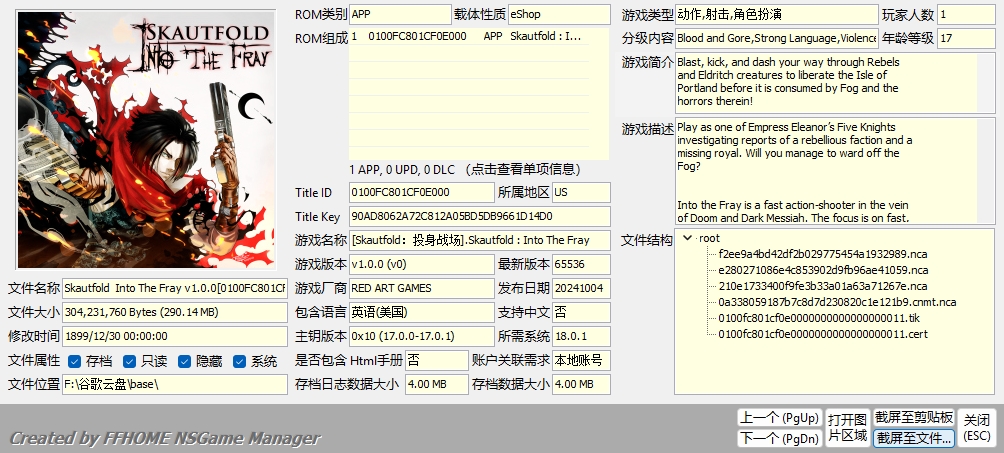Click the 玩家人数 field showing 1

967,14
